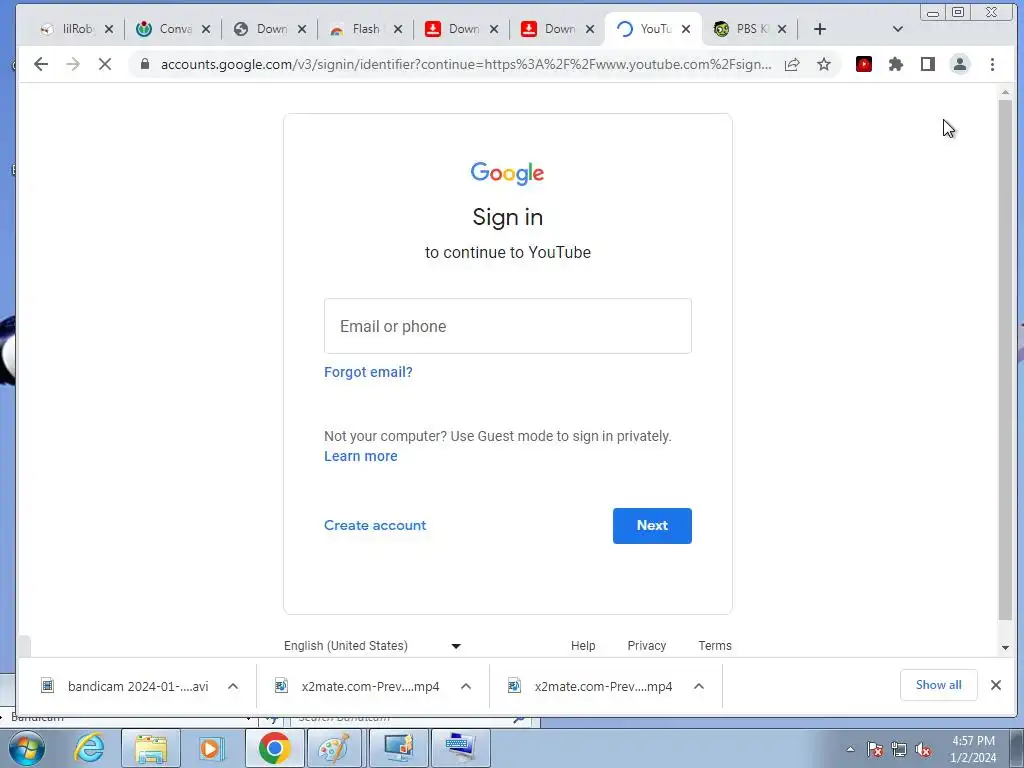Bookmark this tab with the star icon

point(824,64)
